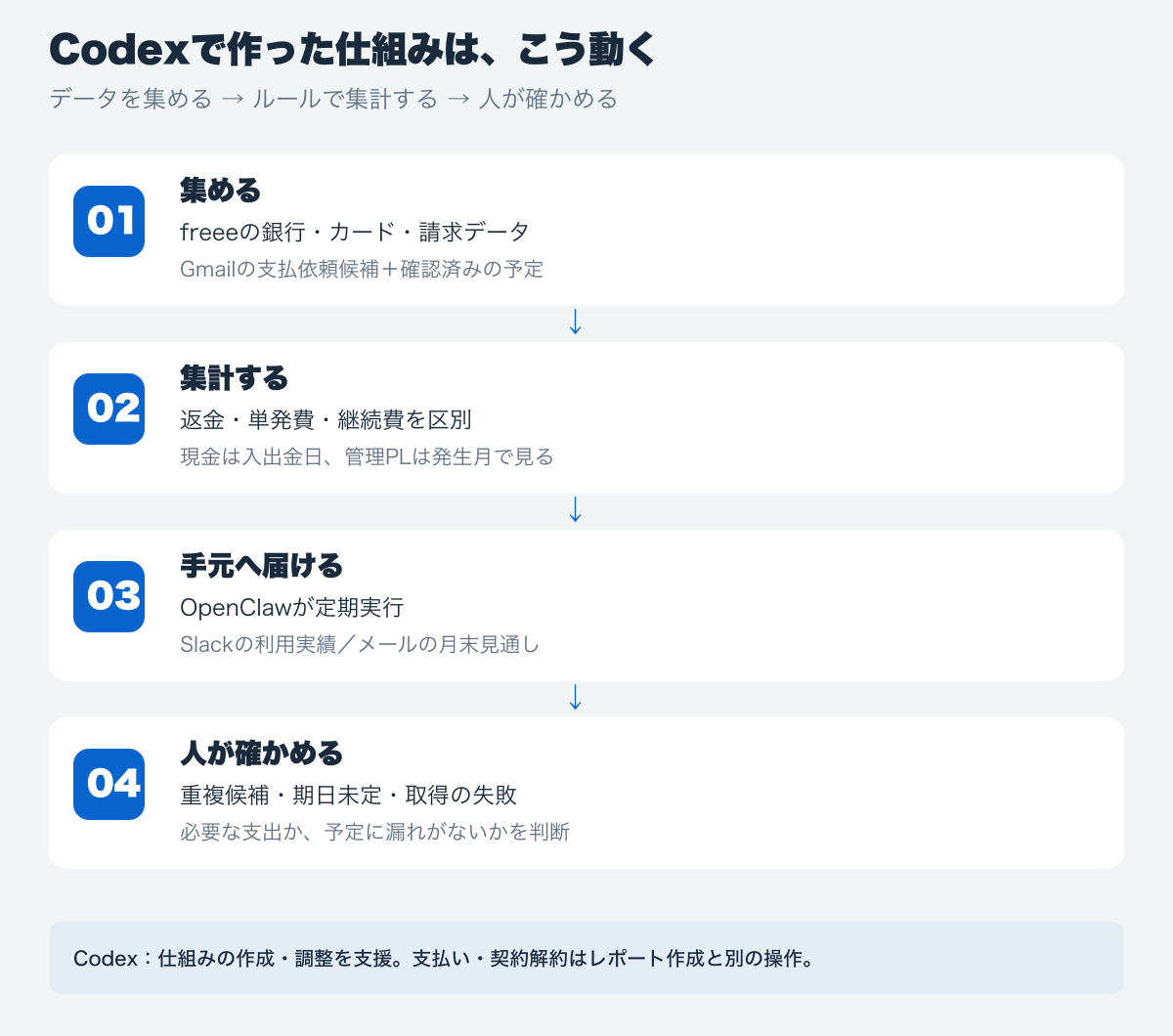Click text 'OpenClawが定期実行'
Viewport: 1173px width, 1036px height.
(x=291, y=607)
